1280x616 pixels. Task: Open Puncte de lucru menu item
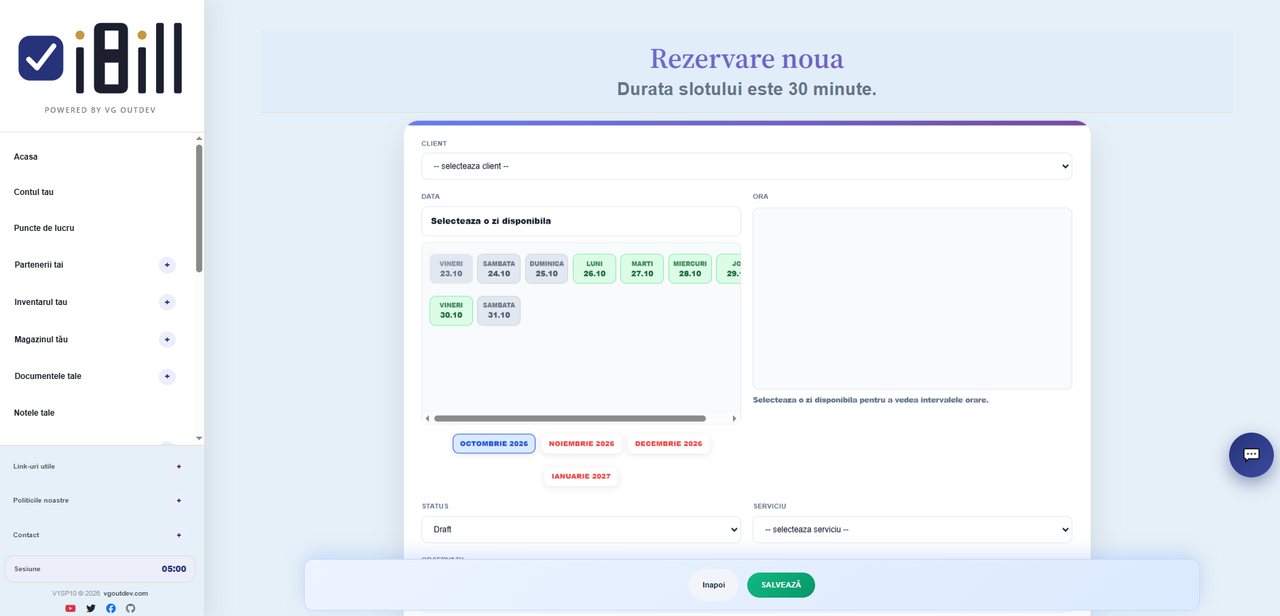click(44, 228)
